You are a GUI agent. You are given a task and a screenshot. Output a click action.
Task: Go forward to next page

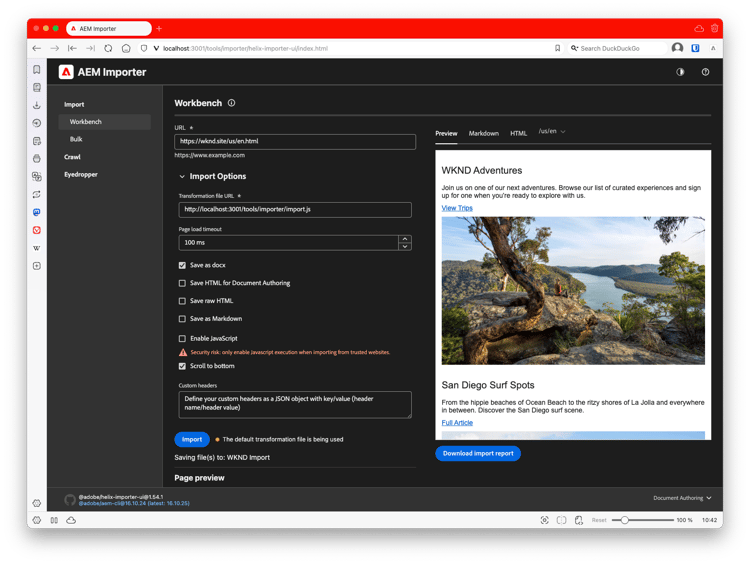55,48
